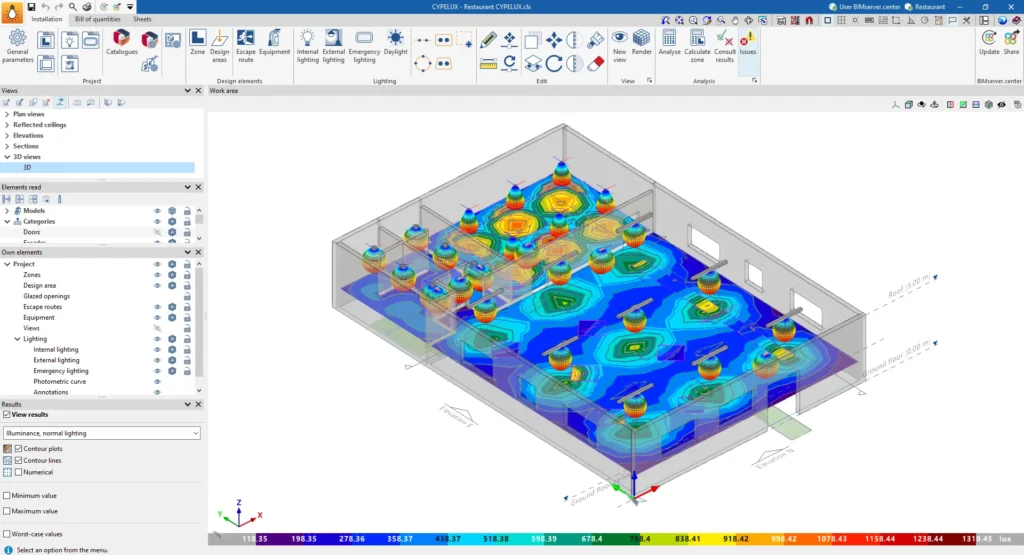The height and width of the screenshot is (555, 1024).
Task: Close the Elements read panel
Action: (x=199, y=187)
